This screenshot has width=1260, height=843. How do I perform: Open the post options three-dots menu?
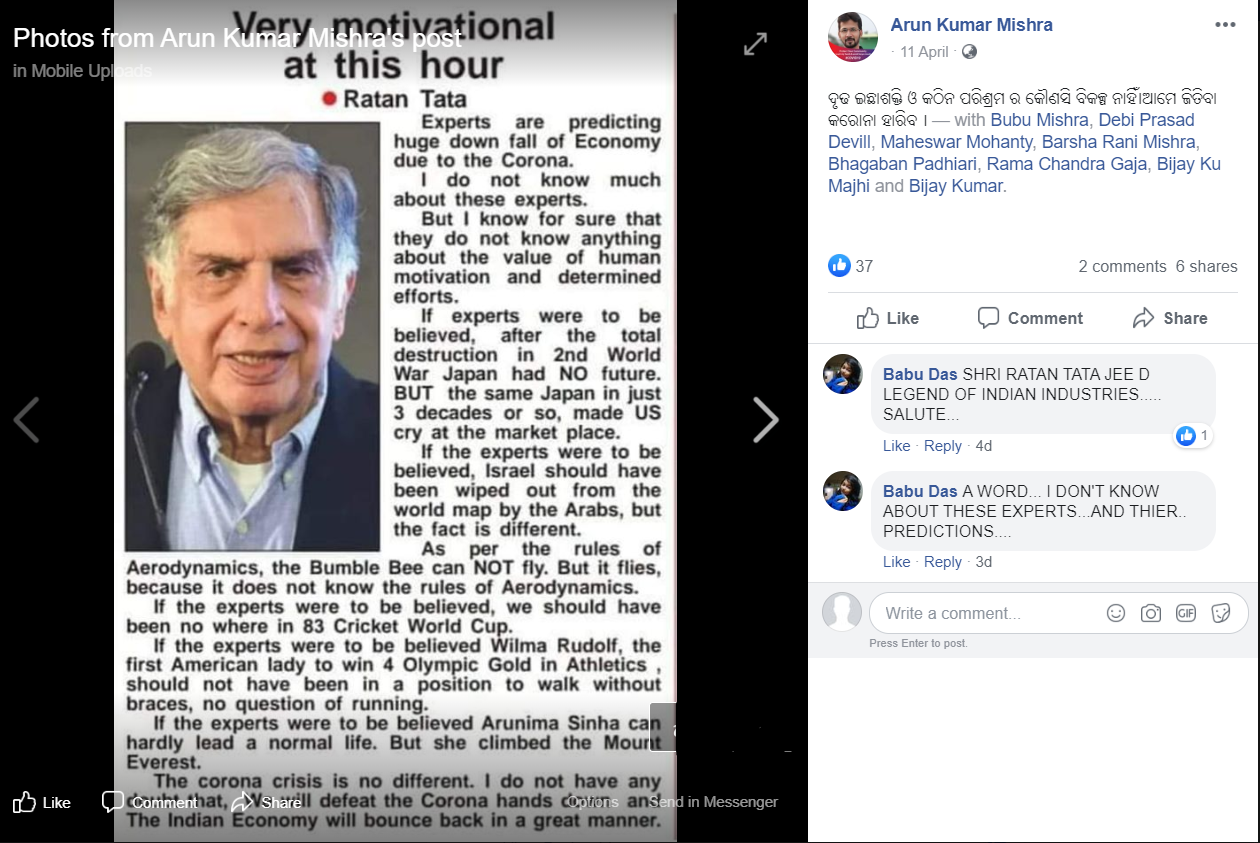tap(1225, 25)
